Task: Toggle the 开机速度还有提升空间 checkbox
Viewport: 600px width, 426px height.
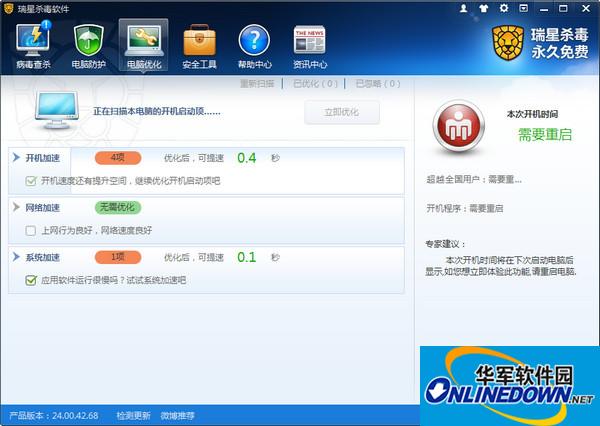Action: 30,181
